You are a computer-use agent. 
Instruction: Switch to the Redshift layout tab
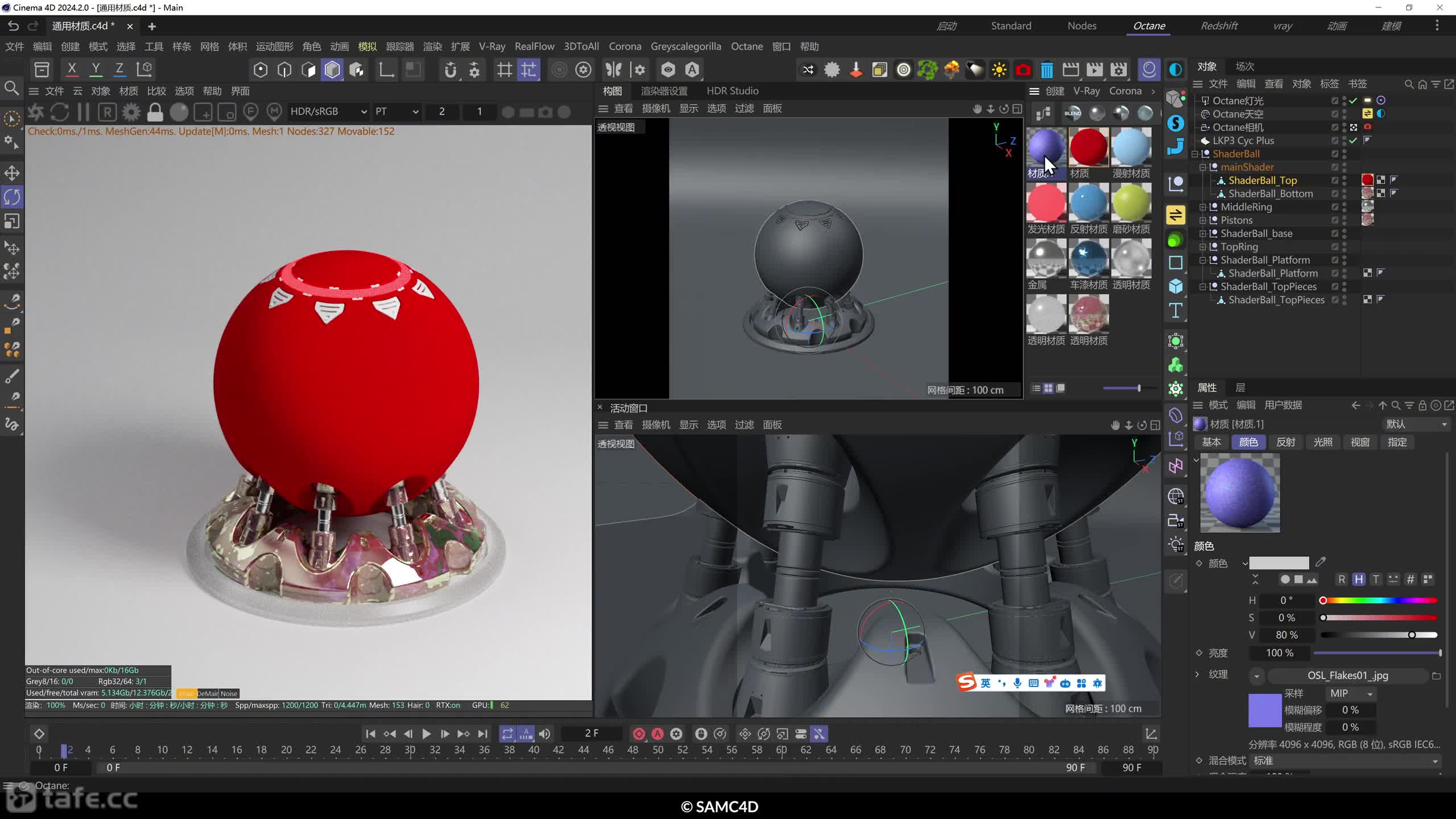[1219, 26]
